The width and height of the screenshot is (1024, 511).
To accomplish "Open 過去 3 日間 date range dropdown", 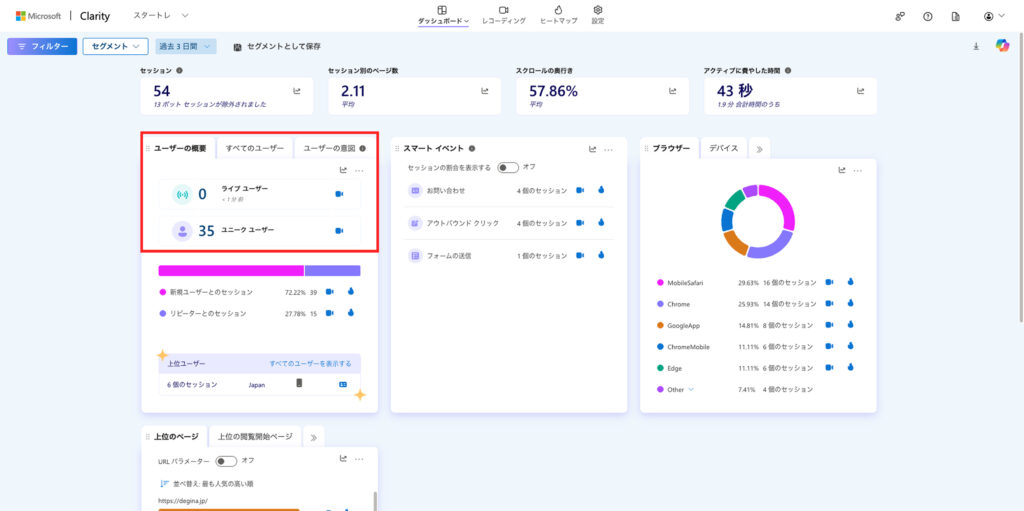I will click(186, 46).
